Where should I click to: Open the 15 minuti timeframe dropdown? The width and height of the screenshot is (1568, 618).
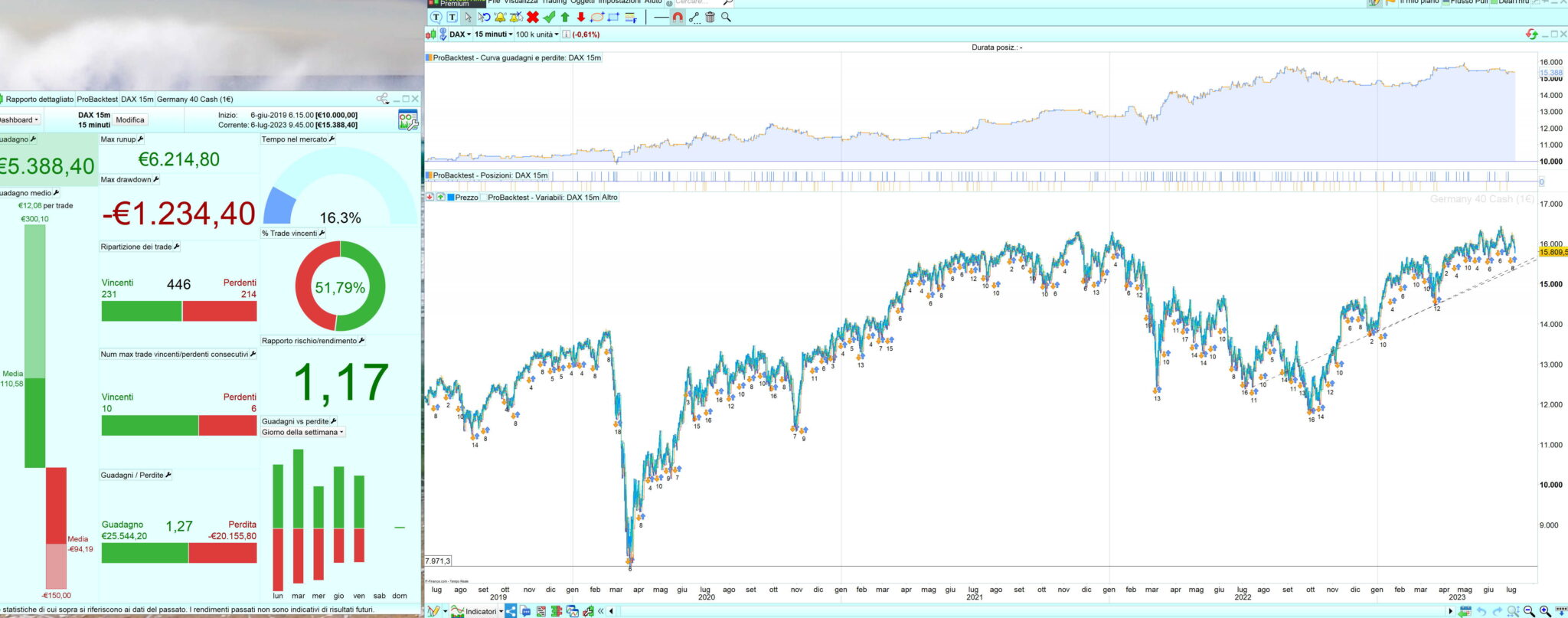tap(493, 34)
